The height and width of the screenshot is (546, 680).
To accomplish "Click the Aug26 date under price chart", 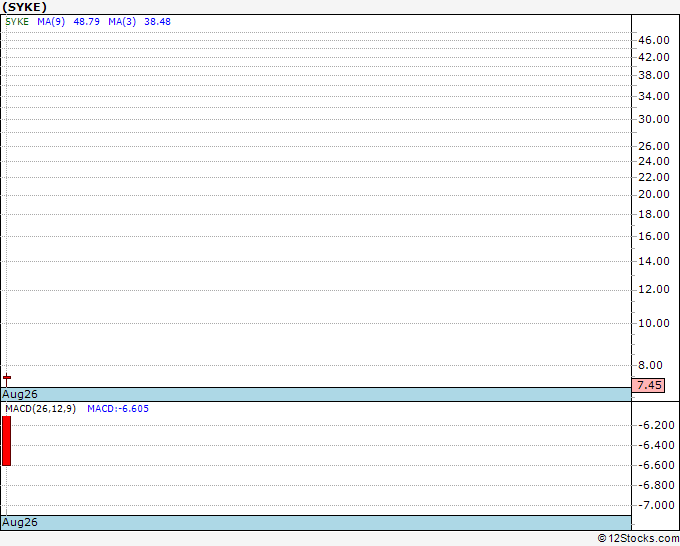I will pyautogui.click(x=20, y=394).
